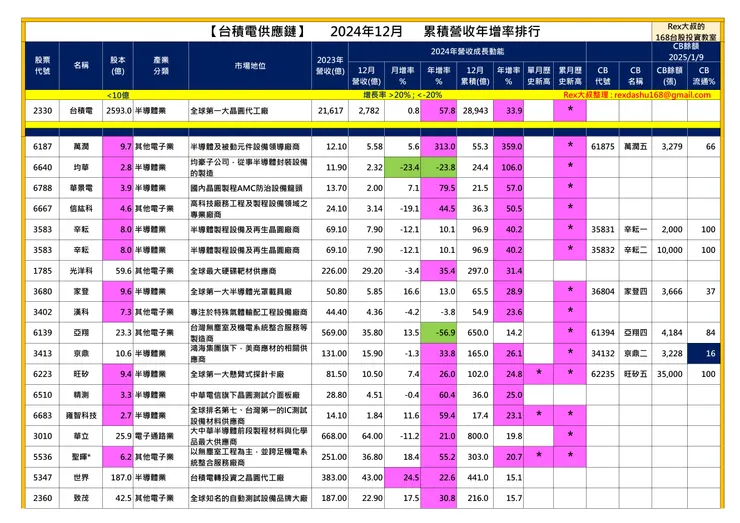740x523 pixels.
Task: Select the 313.0 yearly growth cell
Action: click(439, 146)
